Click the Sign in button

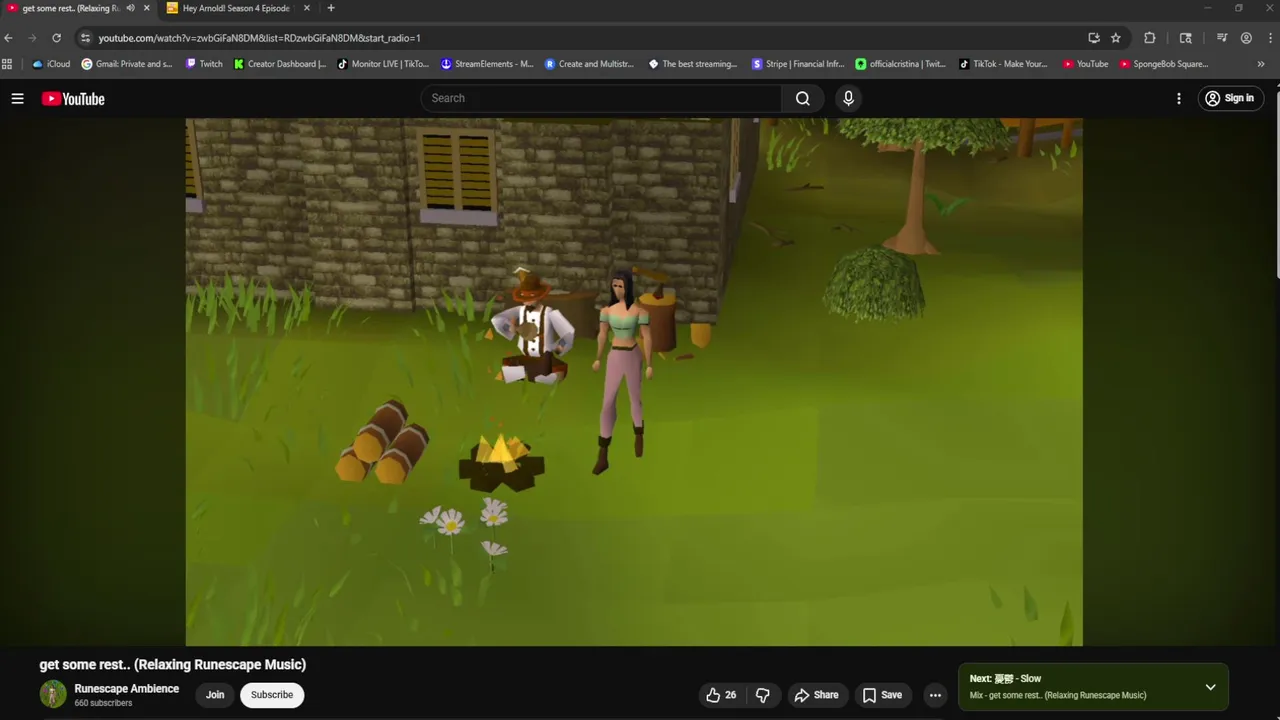(1230, 98)
